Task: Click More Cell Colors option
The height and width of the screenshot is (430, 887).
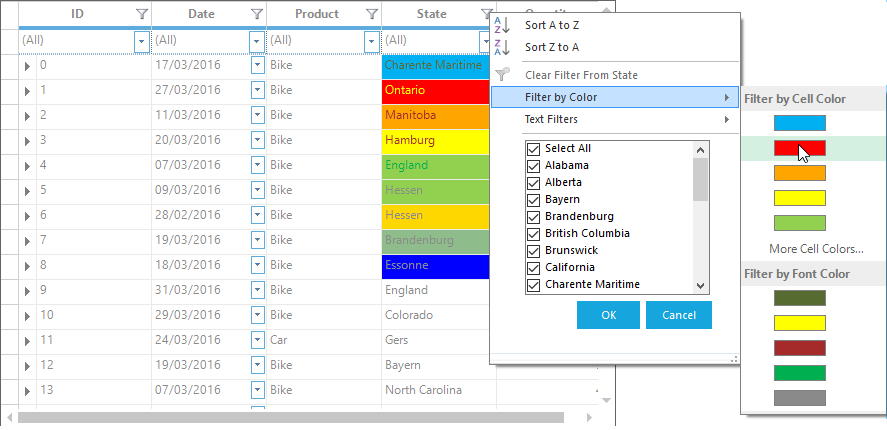Action: tap(816, 249)
